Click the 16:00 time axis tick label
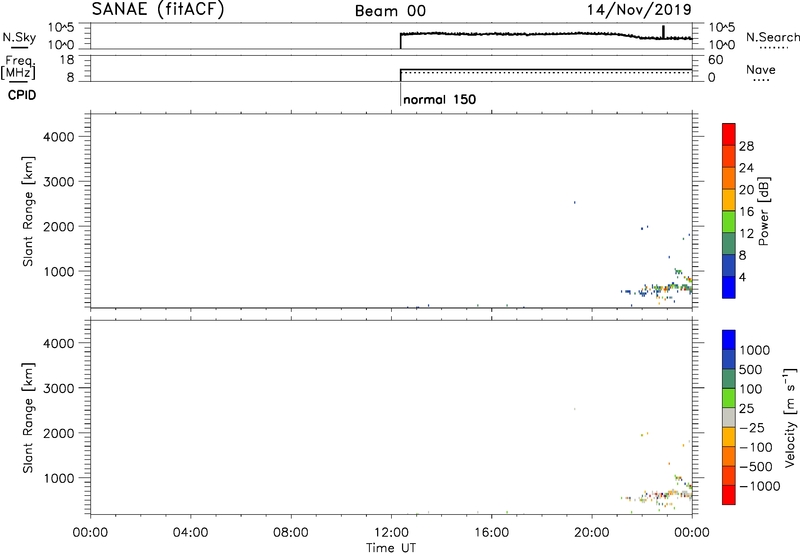Viewport: 800px width, 554px height. click(491, 533)
